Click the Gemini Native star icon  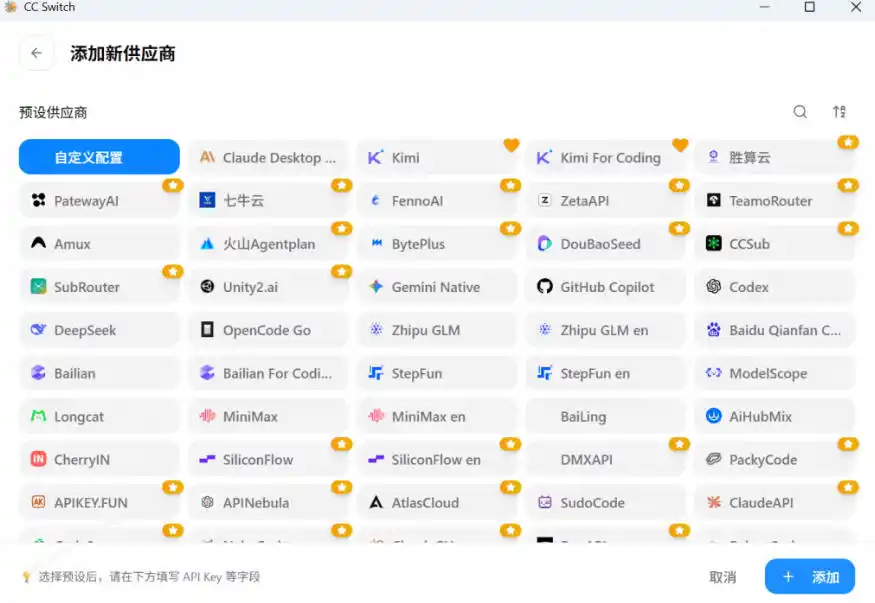(x=376, y=287)
